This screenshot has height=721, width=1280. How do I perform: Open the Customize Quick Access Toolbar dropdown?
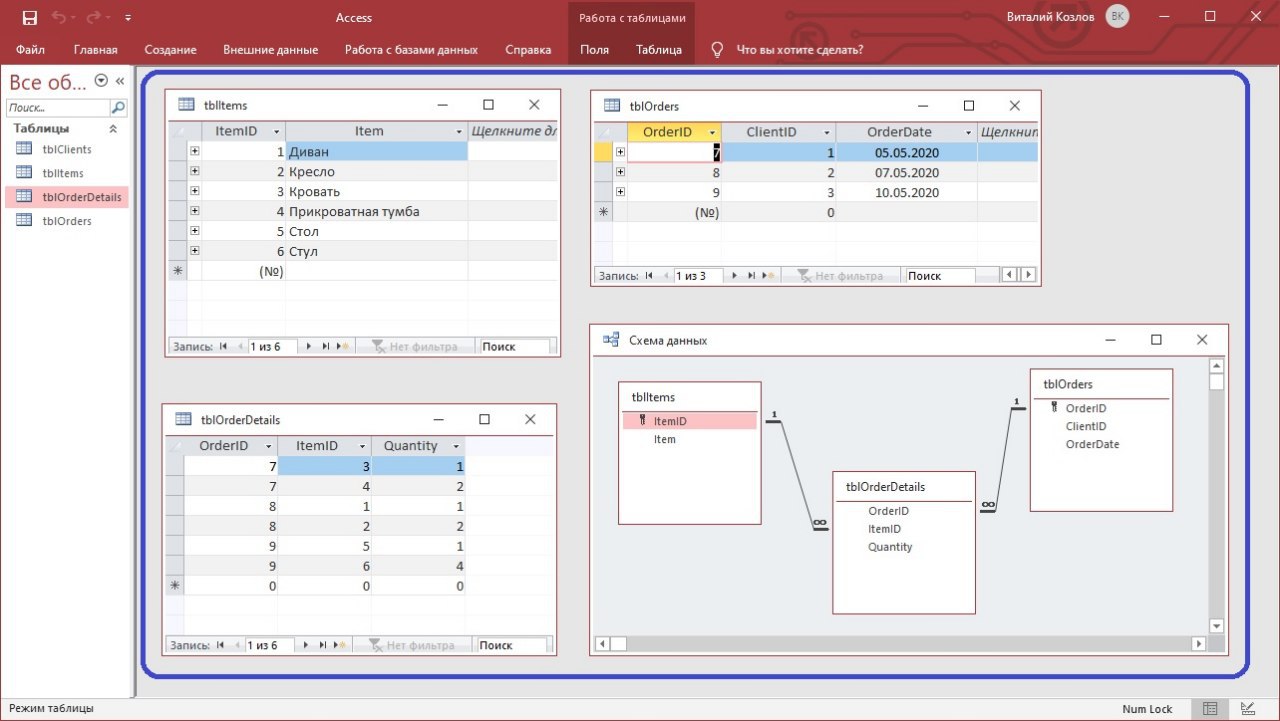click(x=129, y=18)
